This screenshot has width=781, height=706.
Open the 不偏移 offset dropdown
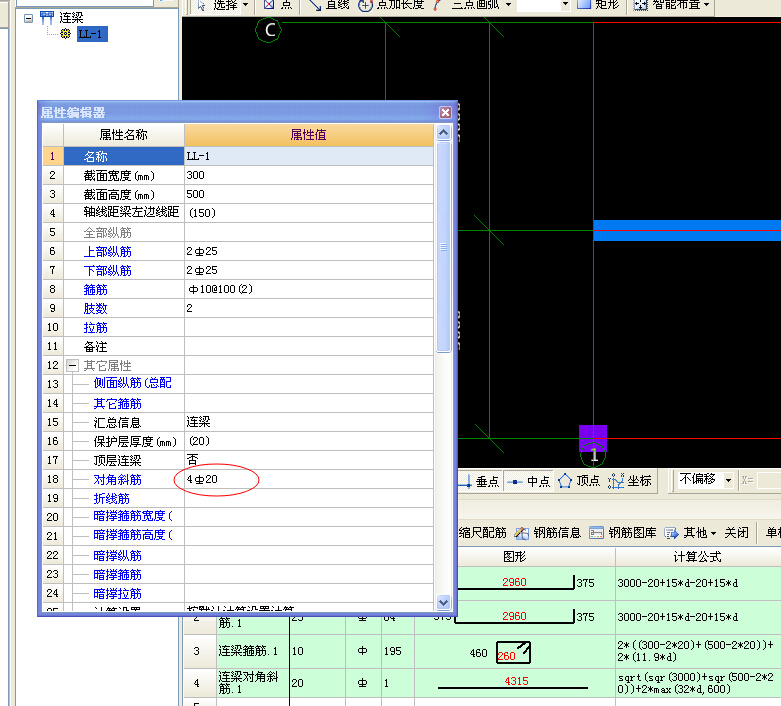728,480
